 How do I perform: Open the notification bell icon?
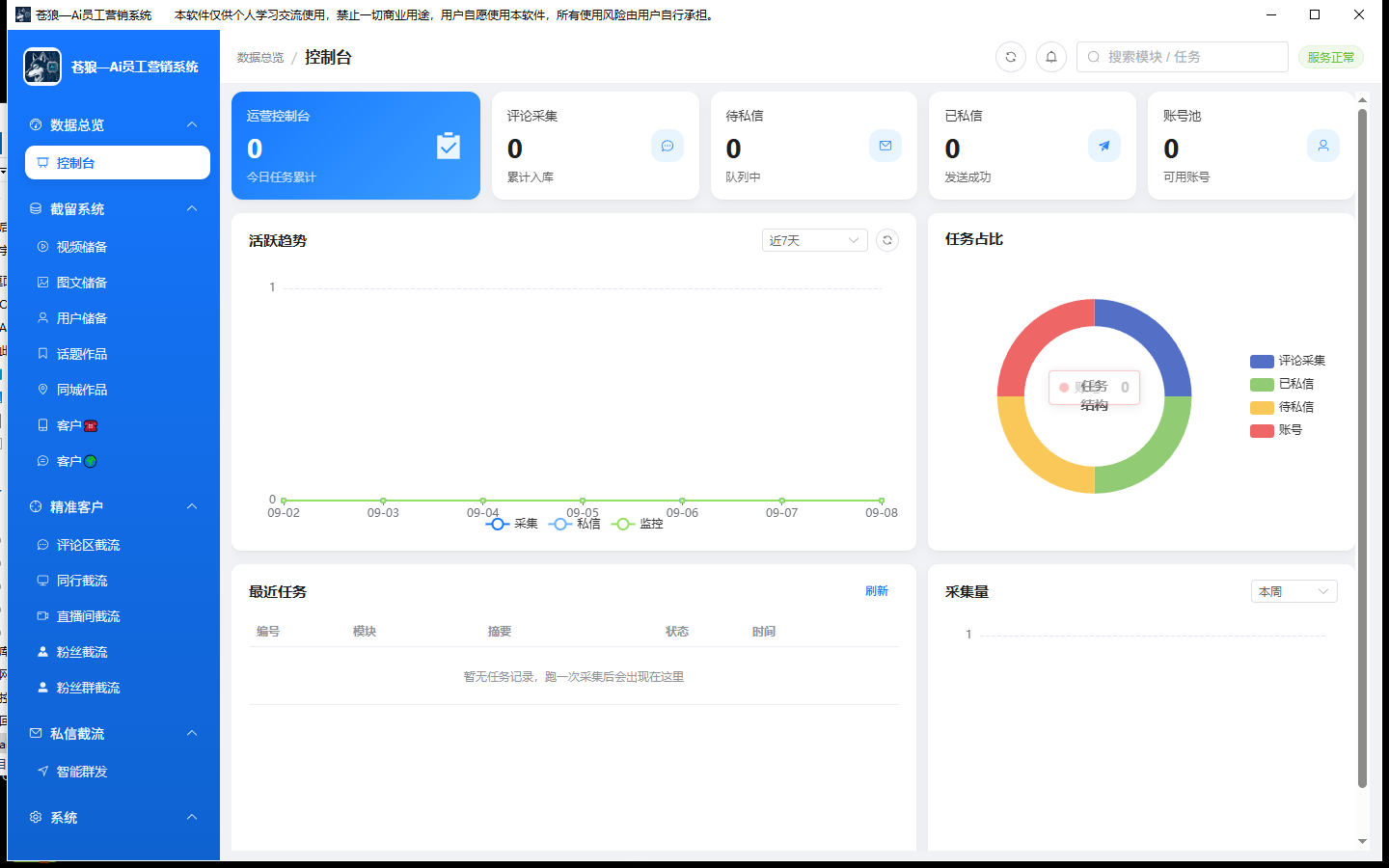pos(1051,57)
